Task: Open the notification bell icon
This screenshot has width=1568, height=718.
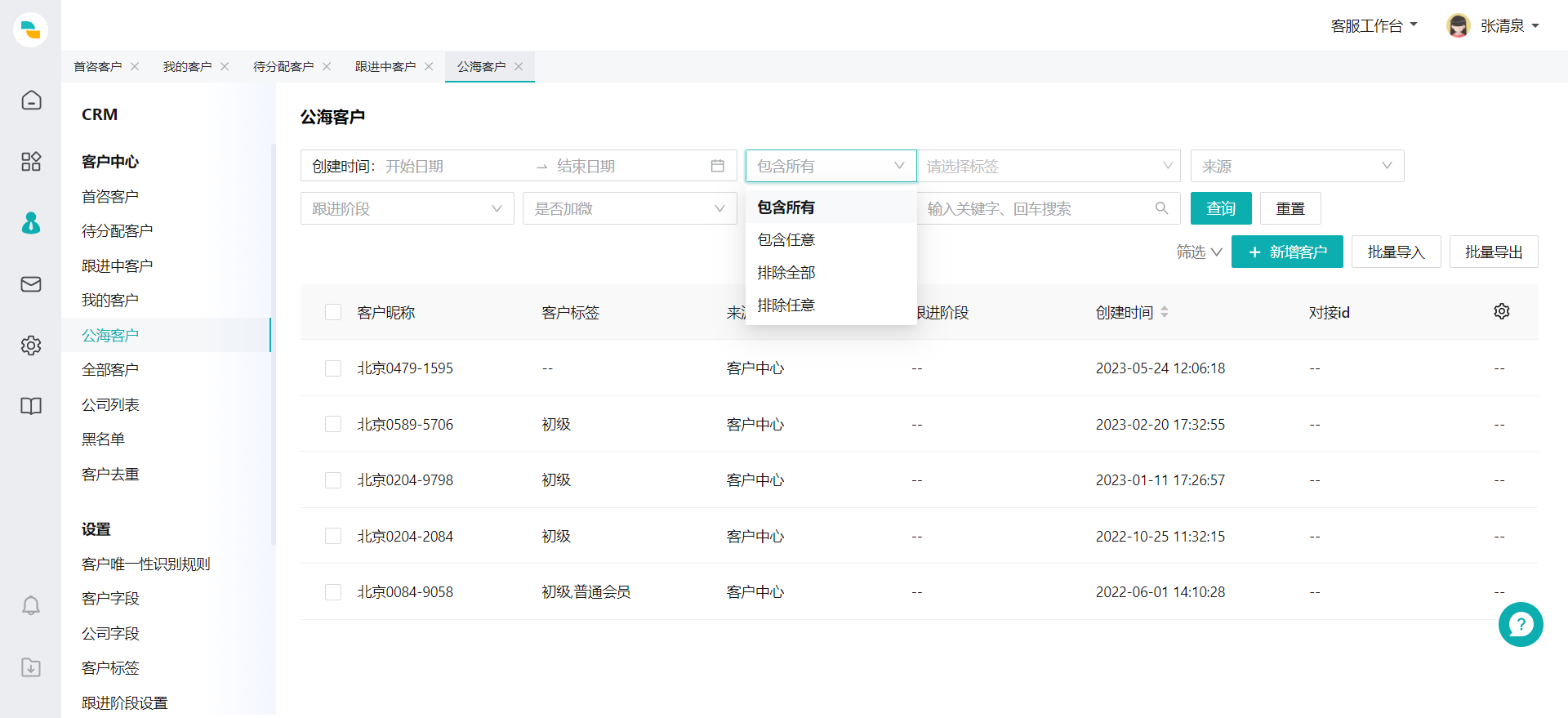Action: [31, 605]
